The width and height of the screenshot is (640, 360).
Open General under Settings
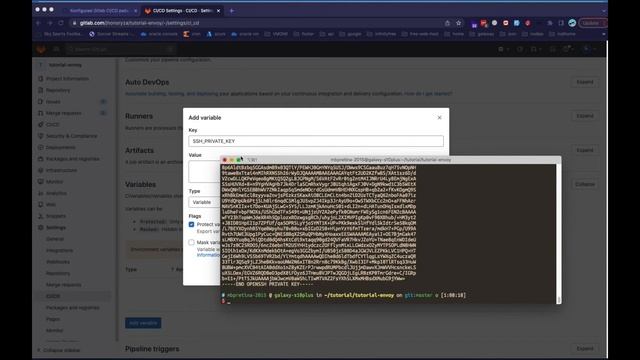coord(55,239)
